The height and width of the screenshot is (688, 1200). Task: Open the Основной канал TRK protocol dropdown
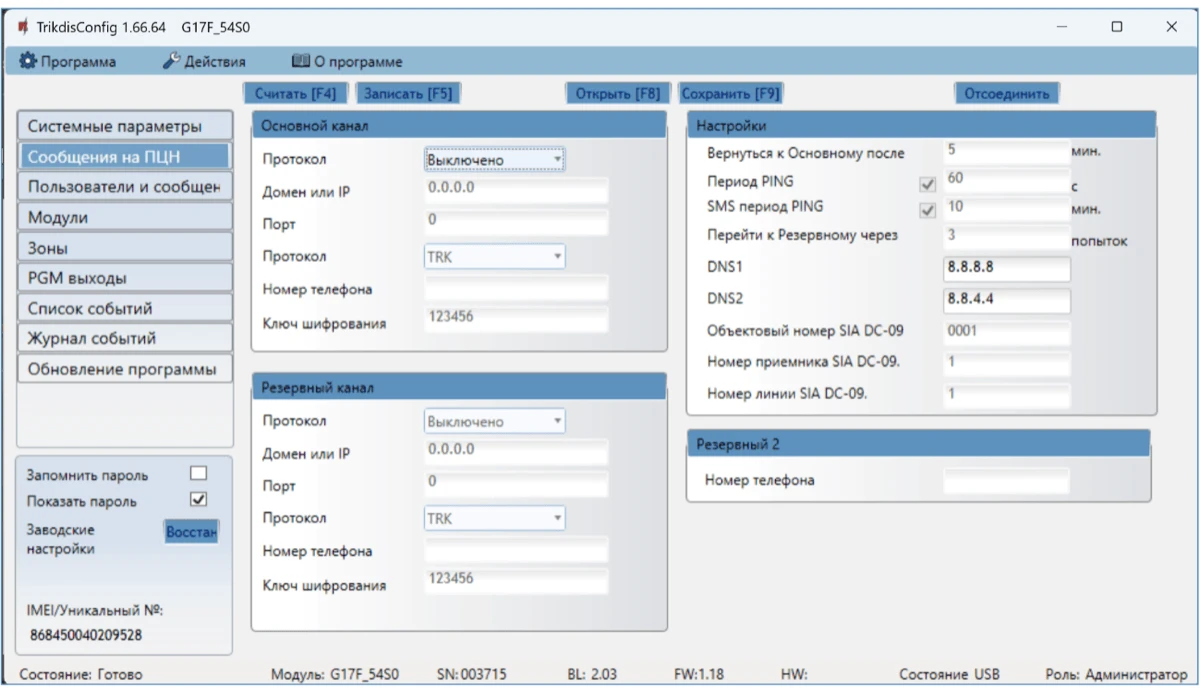pyautogui.click(x=494, y=257)
